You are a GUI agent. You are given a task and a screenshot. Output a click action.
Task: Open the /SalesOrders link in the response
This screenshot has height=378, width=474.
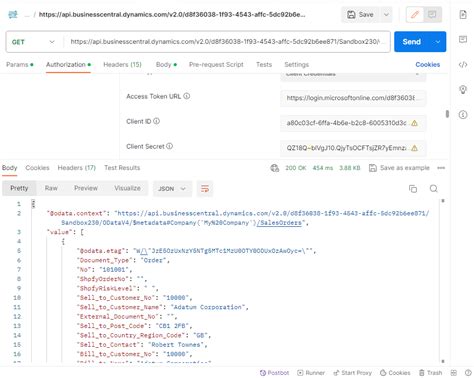pos(279,223)
